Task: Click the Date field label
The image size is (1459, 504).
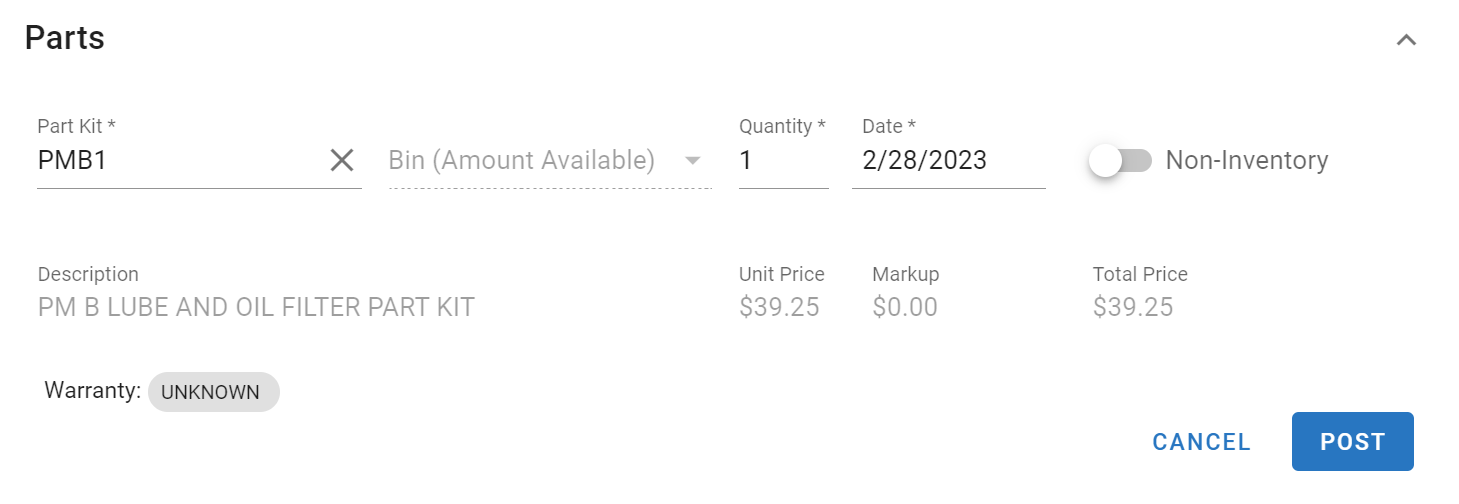Action: 888,126
